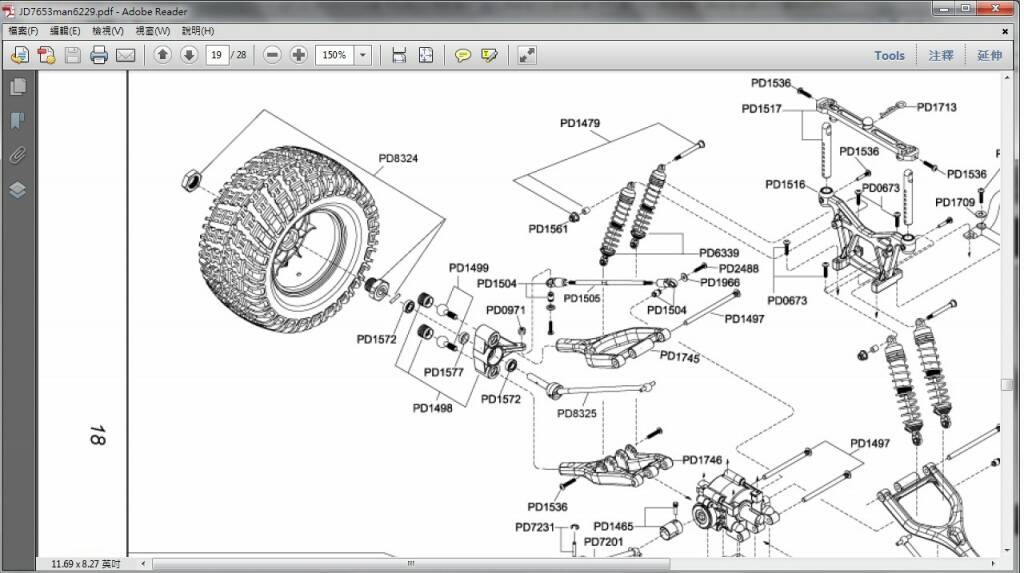Viewport: 1024px width, 573px height.
Task: Show Layers panel in sidebar
Action: pyautogui.click(x=18, y=189)
